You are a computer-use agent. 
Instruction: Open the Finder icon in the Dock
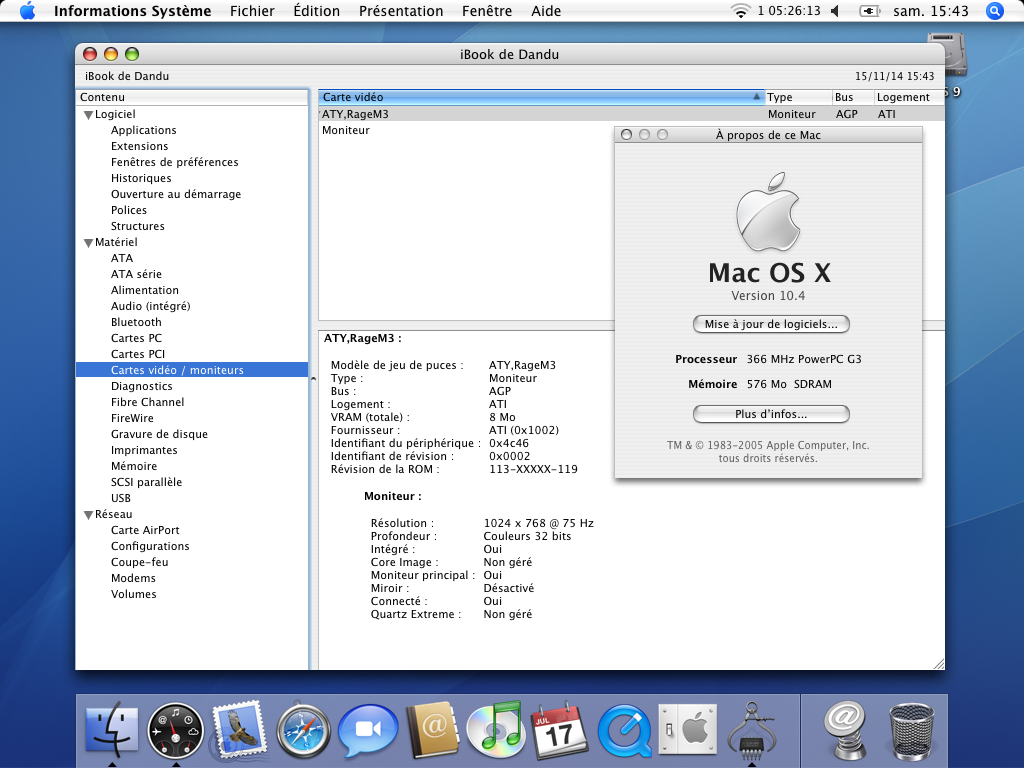112,729
